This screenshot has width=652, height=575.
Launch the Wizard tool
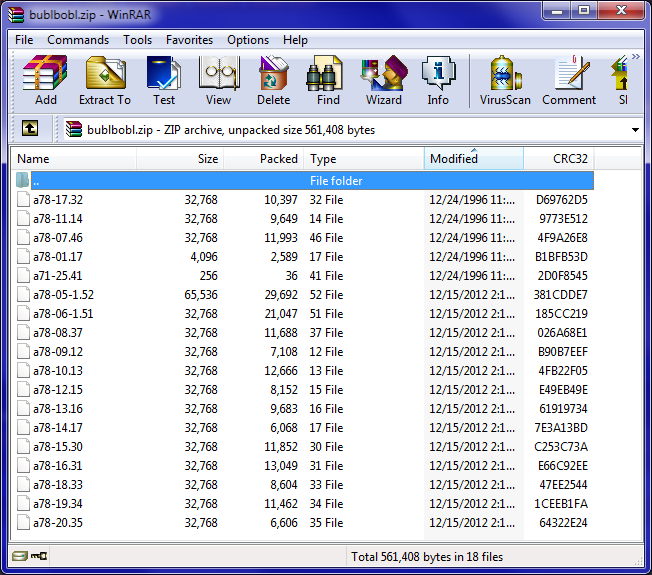pos(383,80)
